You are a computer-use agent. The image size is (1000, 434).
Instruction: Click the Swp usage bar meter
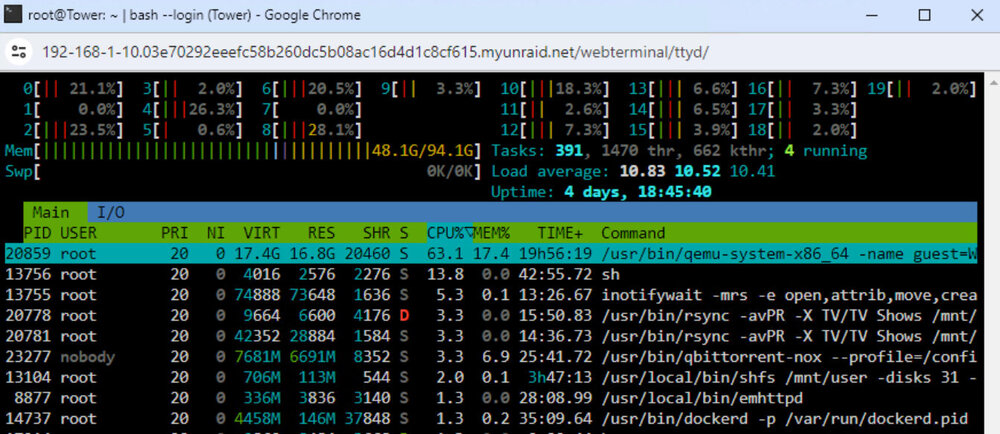(x=242, y=171)
